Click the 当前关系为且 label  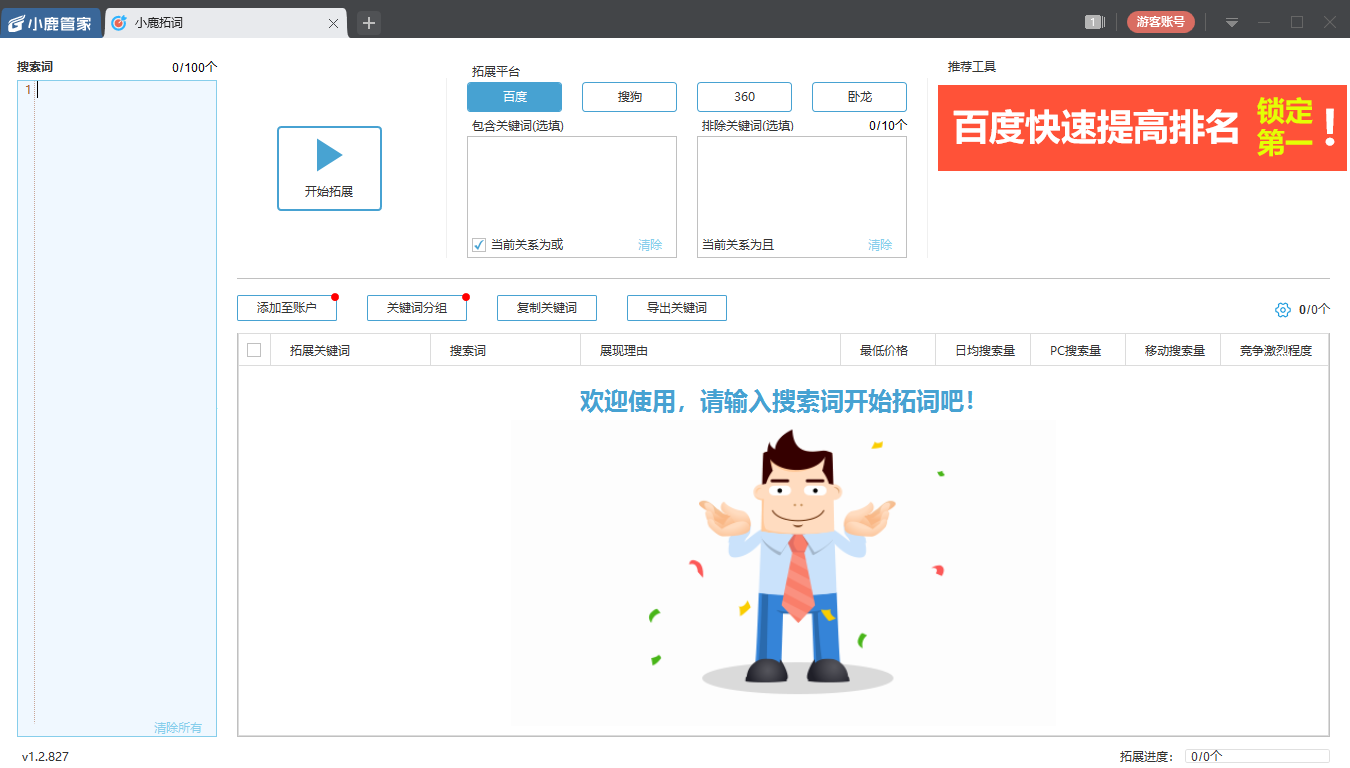coord(738,245)
